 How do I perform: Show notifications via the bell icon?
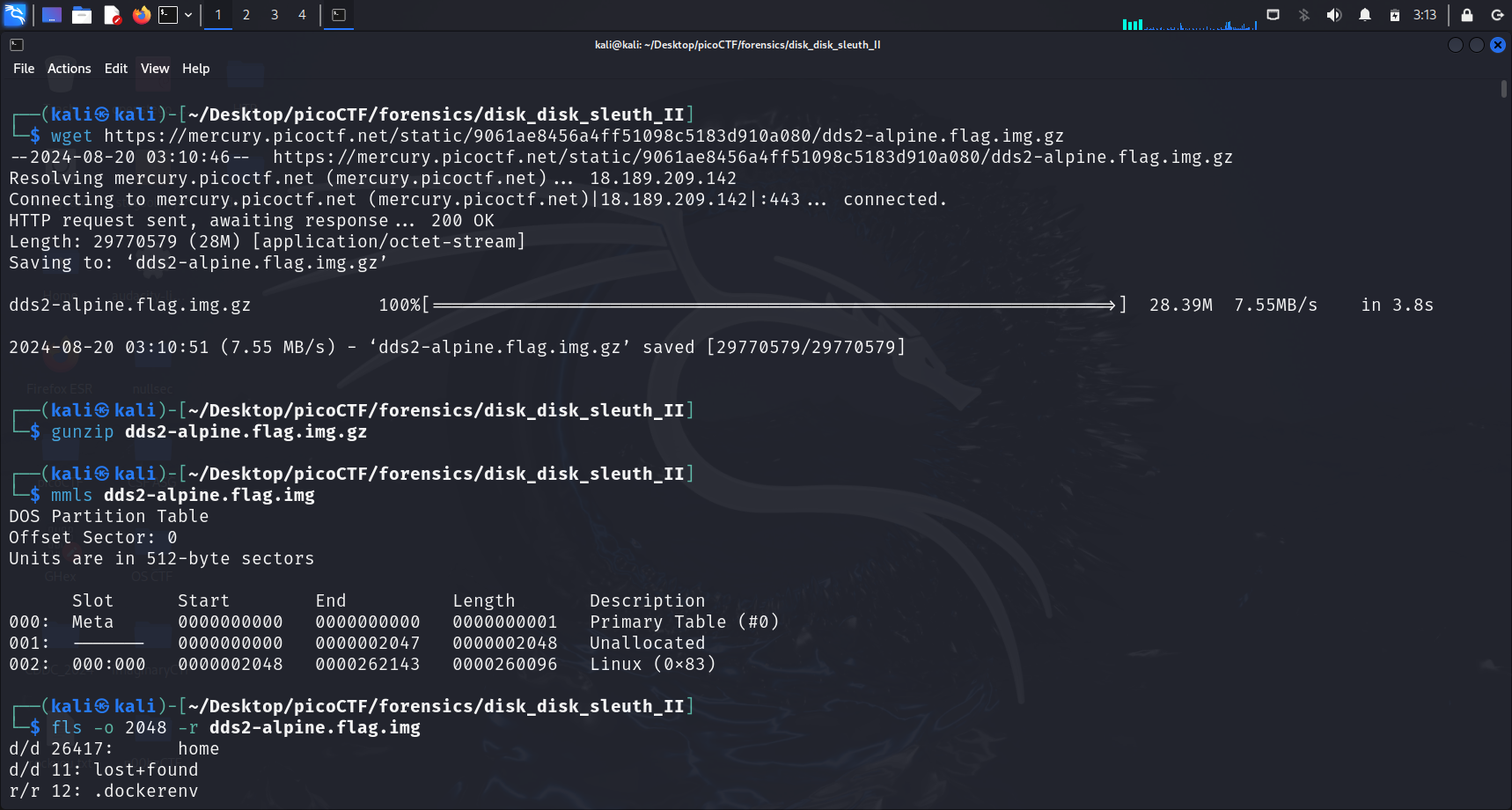pos(1365,15)
